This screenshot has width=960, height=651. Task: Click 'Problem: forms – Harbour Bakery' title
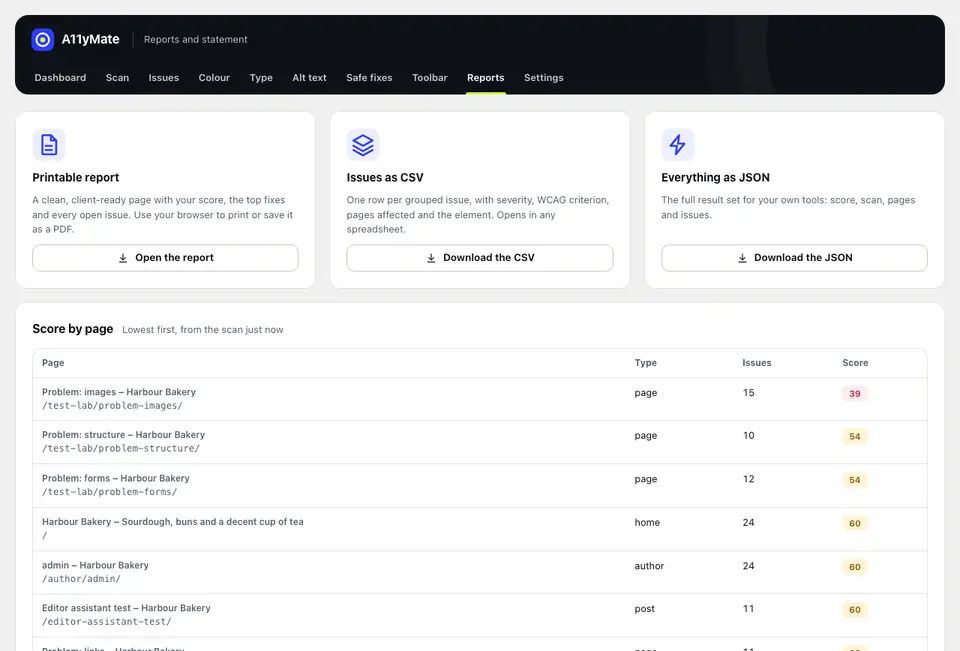(116, 478)
